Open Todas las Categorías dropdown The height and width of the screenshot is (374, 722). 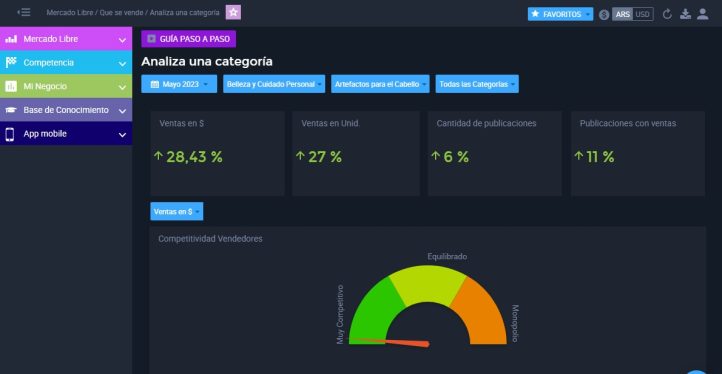(x=477, y=84)
